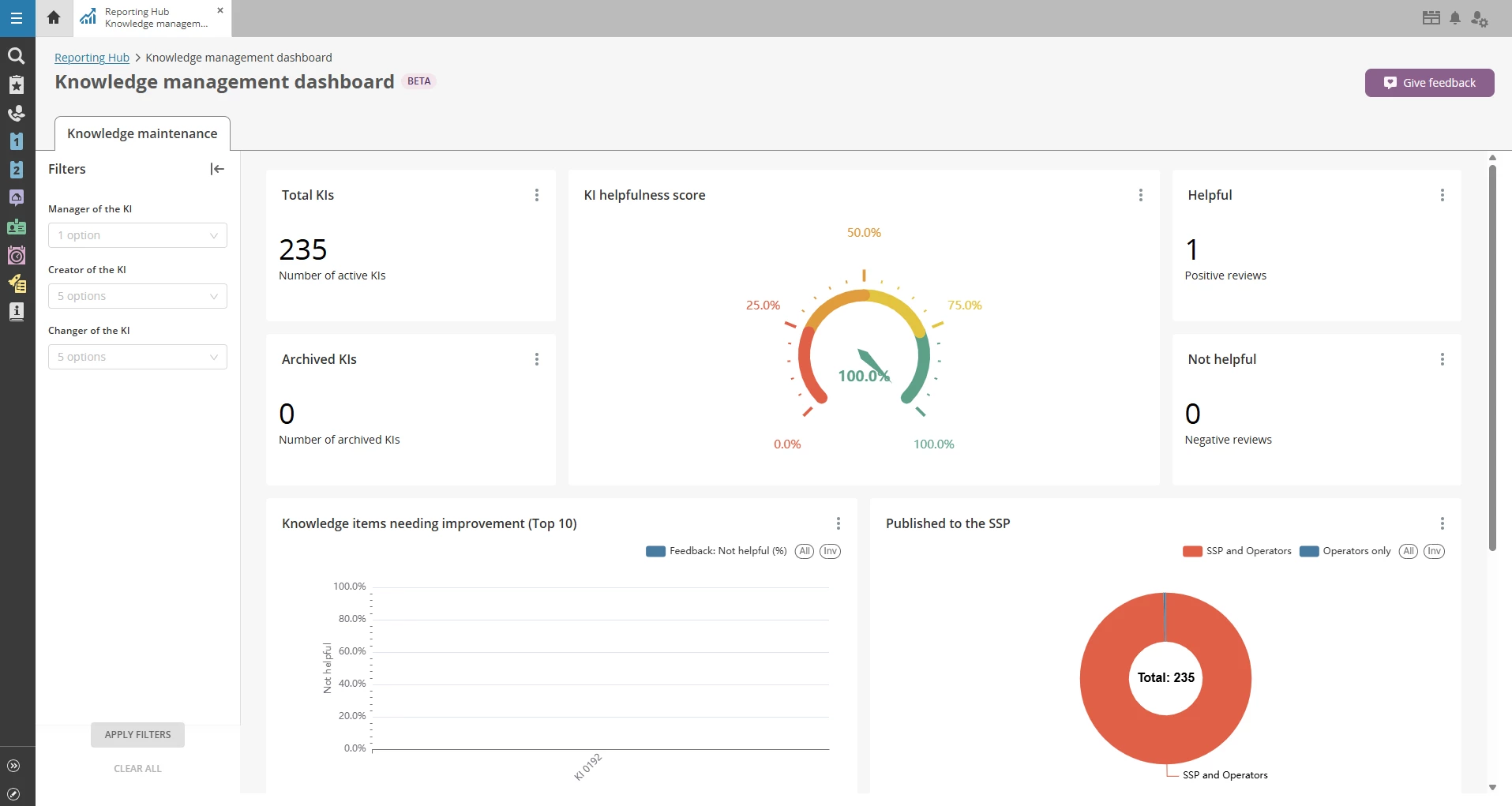Screen dimensions: 1512x806
Task: Collapse the Filters panel arrow
Action: pos(217,169)
